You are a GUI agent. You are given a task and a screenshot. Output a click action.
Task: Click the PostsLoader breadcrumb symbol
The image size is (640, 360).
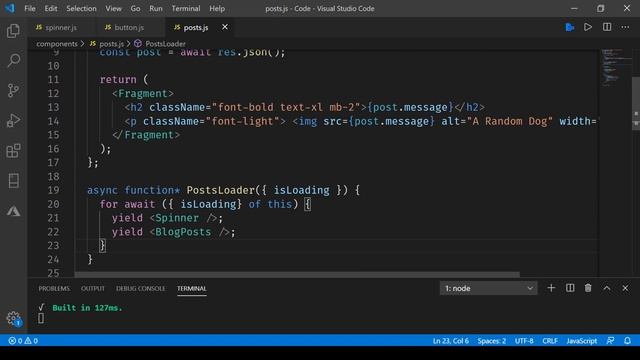(165, 44)
